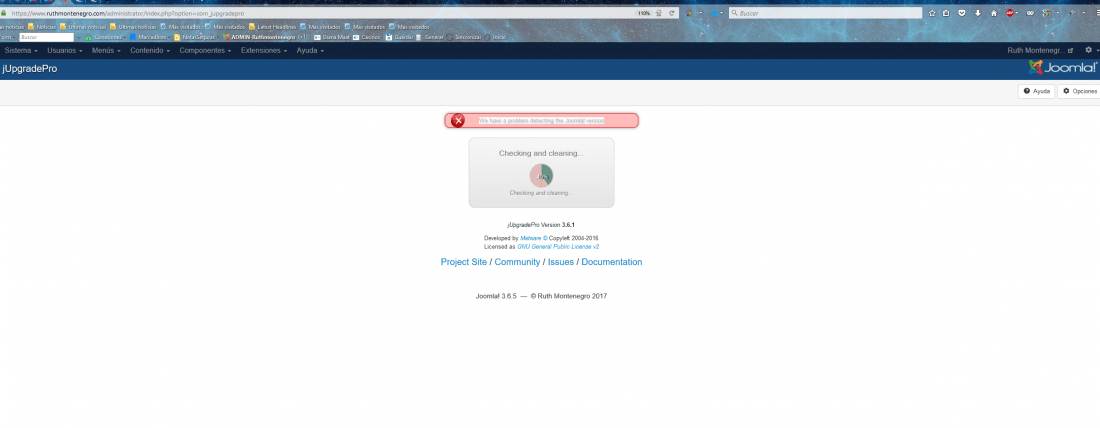Open the Menús dropdown
The image size is (1100, 428).
coord(106,51)
